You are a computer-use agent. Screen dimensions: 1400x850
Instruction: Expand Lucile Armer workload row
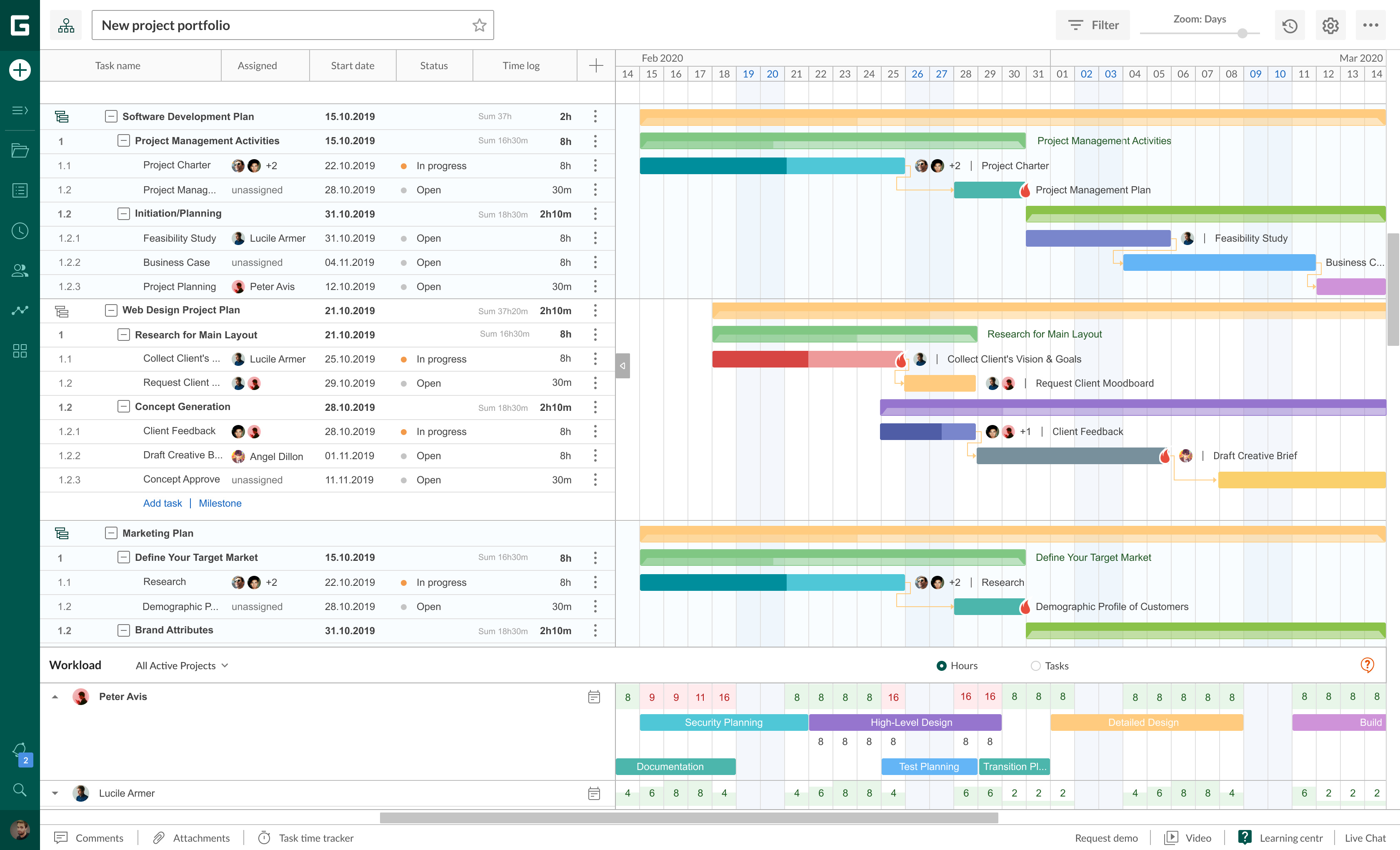tap(55, 793)
